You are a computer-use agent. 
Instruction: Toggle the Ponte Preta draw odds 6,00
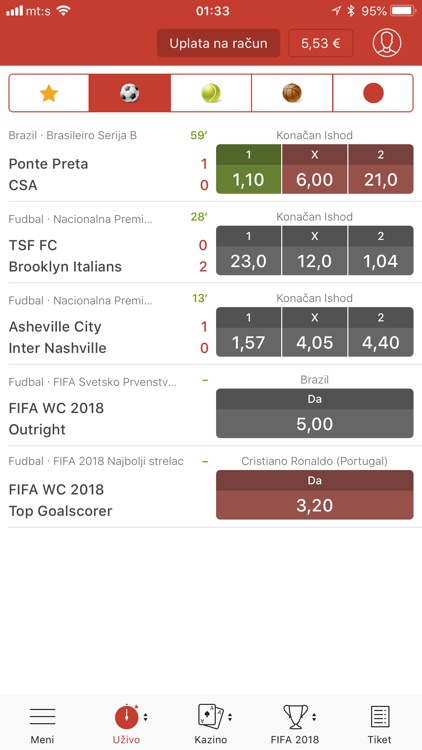(x=315, y=169)
